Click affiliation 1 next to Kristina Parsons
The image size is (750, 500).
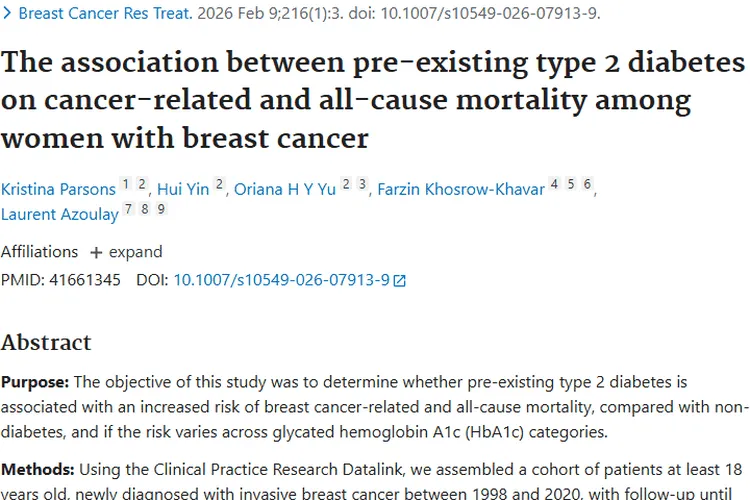[x=126, y=184]
